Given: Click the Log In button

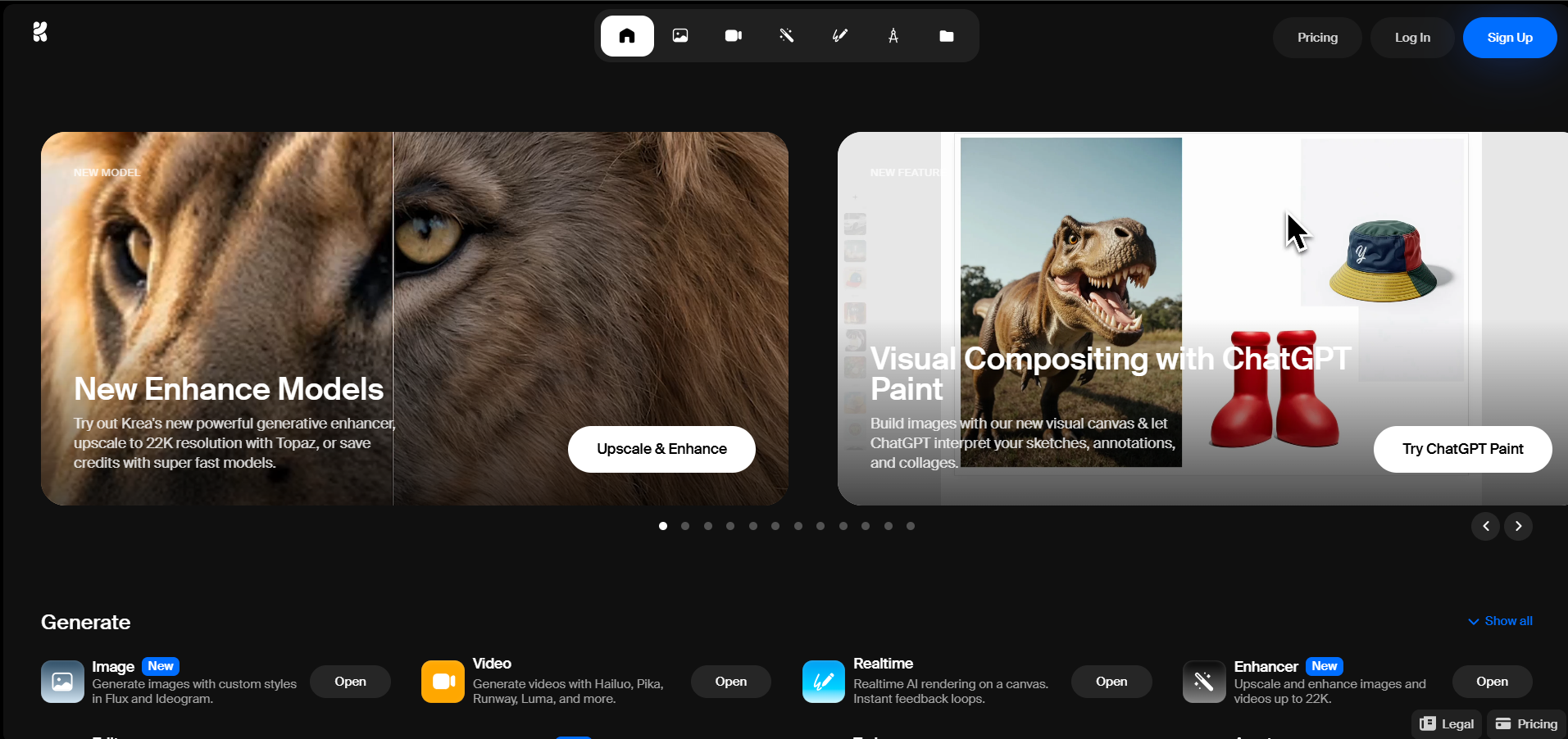Looking at the screenshot, I should click(x=1412, y=38).
